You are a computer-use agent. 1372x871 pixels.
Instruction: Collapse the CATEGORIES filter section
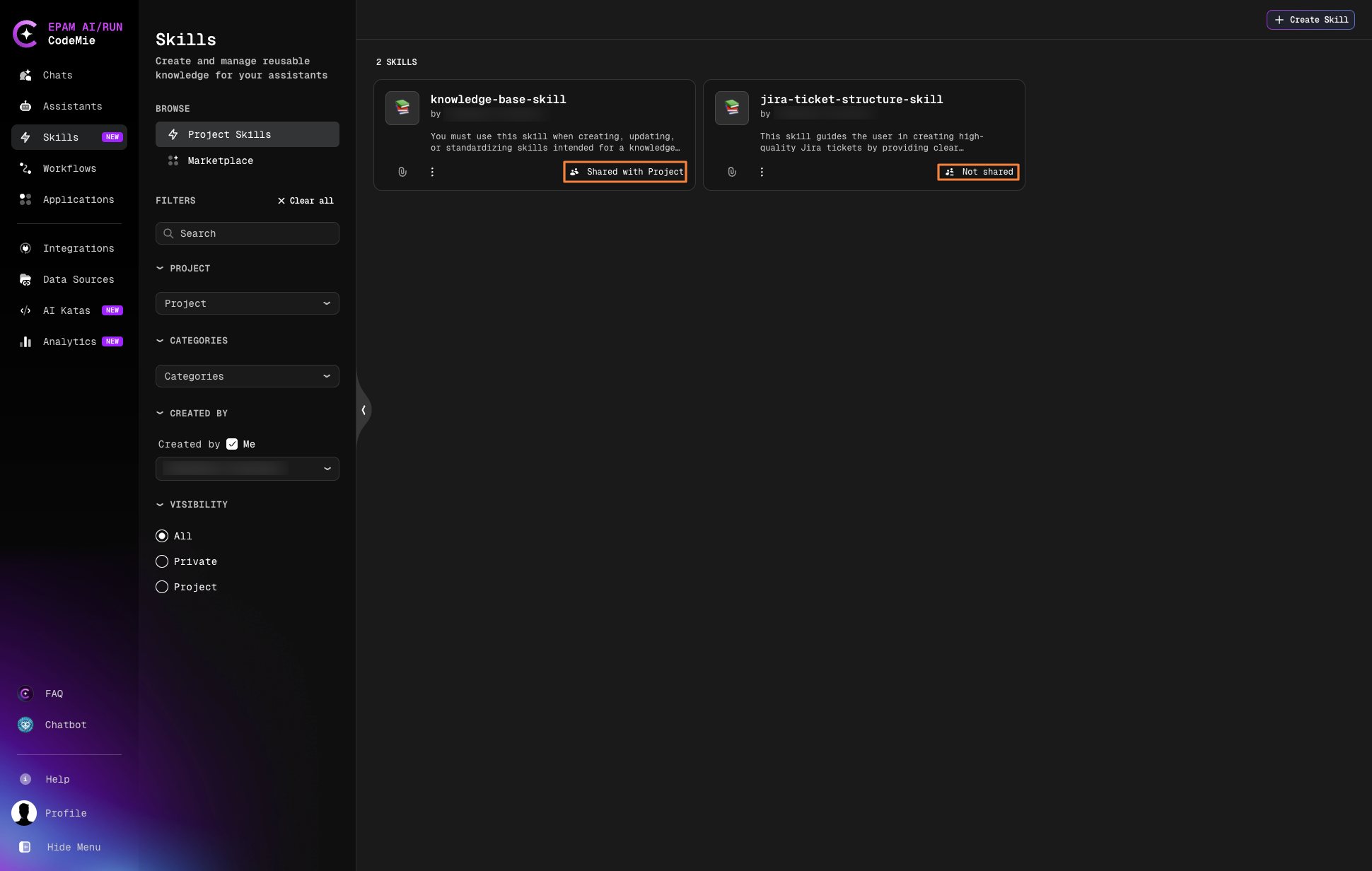[192, 341]
